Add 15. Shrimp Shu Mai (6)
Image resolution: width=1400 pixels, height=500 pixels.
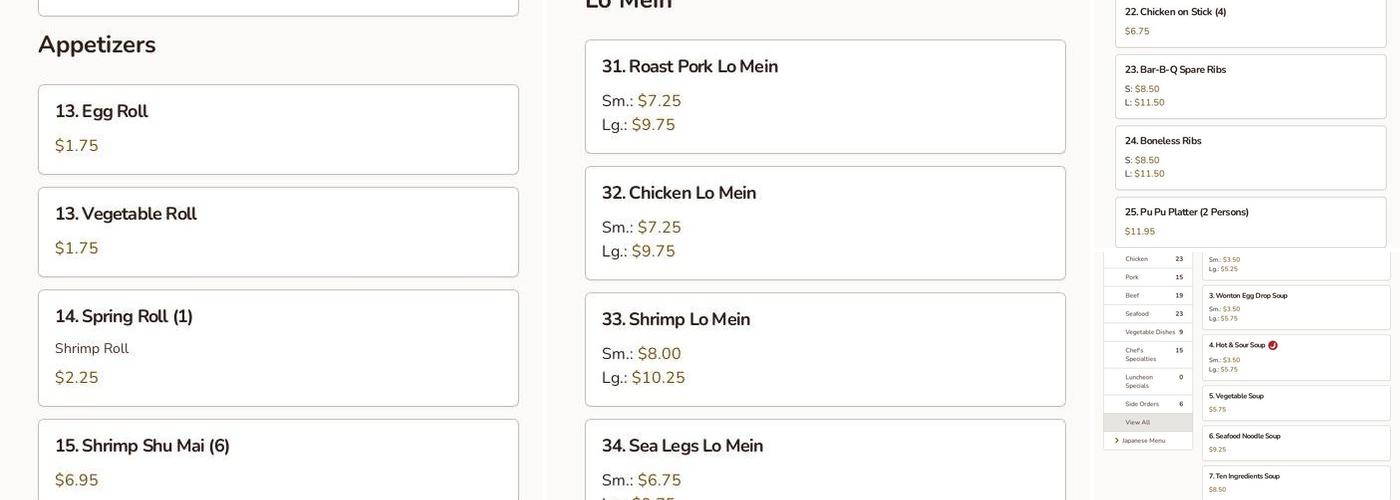click(278, 460)
